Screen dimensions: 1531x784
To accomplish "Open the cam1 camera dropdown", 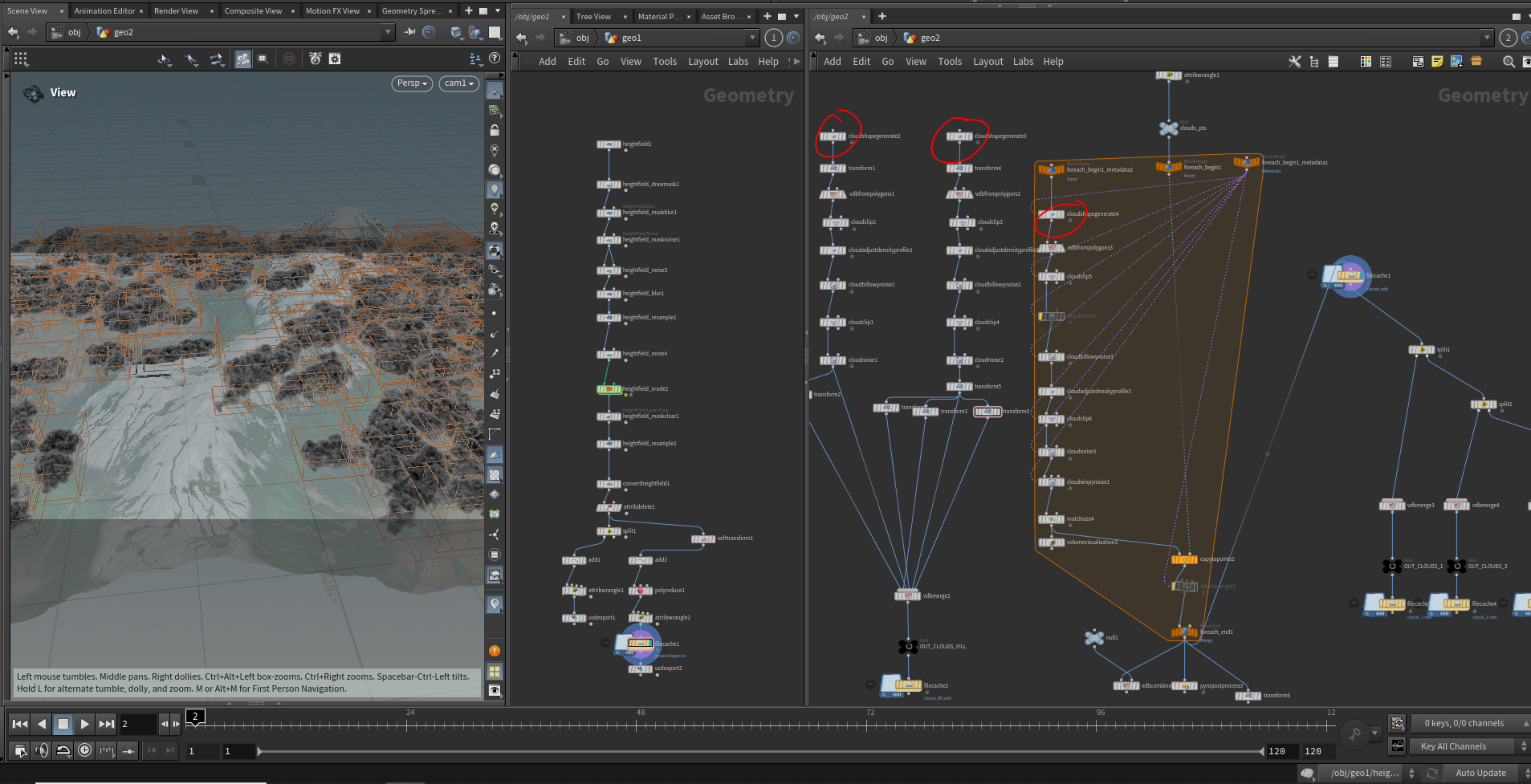I will pyautogui.click(x=460, y=83).
